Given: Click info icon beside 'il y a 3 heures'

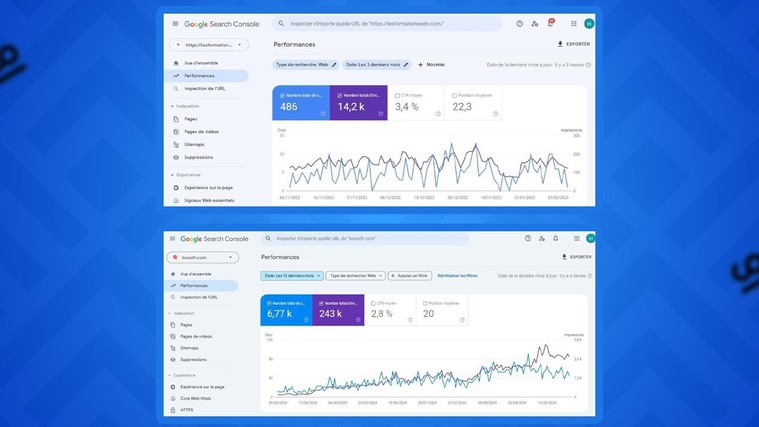Looking at the screenshot, I should click(x=588, y=65).
